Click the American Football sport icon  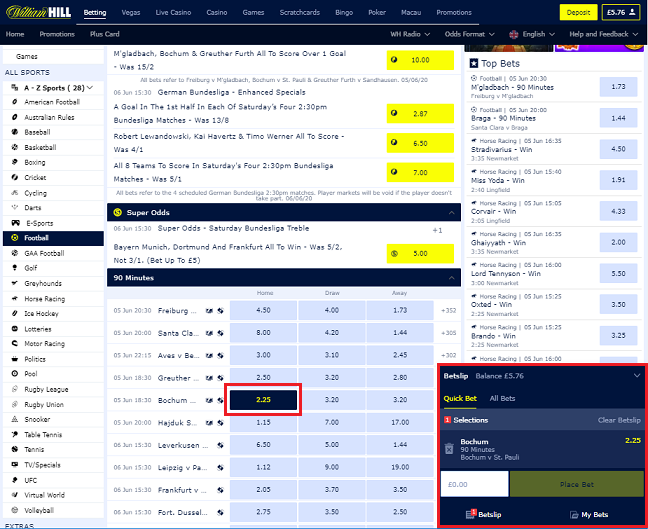15,102
